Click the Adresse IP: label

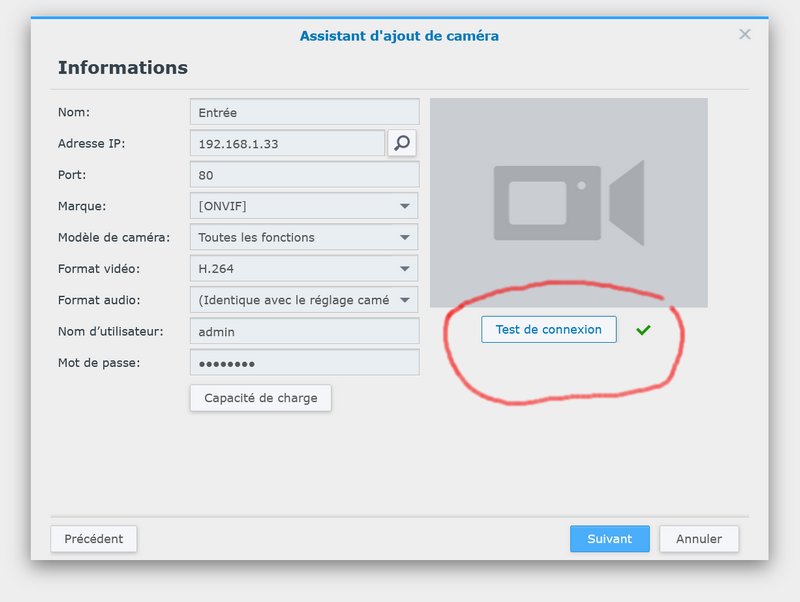point(91,143)
